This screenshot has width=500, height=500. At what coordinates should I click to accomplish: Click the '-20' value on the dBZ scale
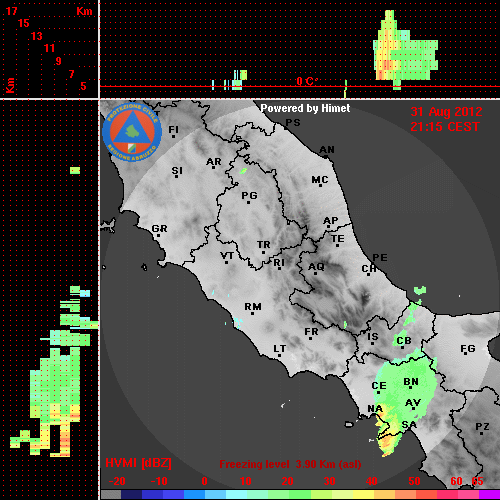coord(117,481)
